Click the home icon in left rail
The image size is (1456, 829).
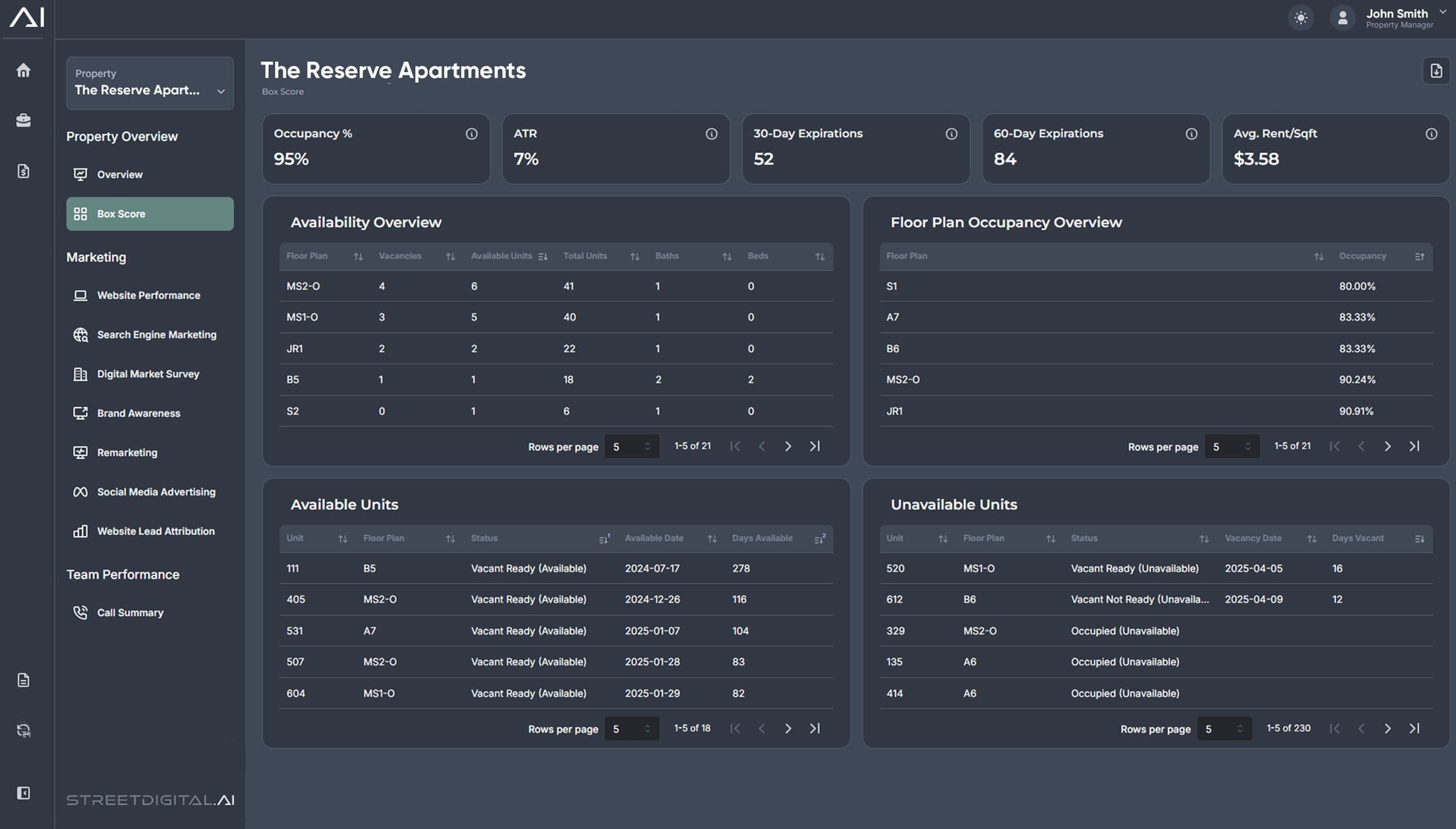[24, 71]
